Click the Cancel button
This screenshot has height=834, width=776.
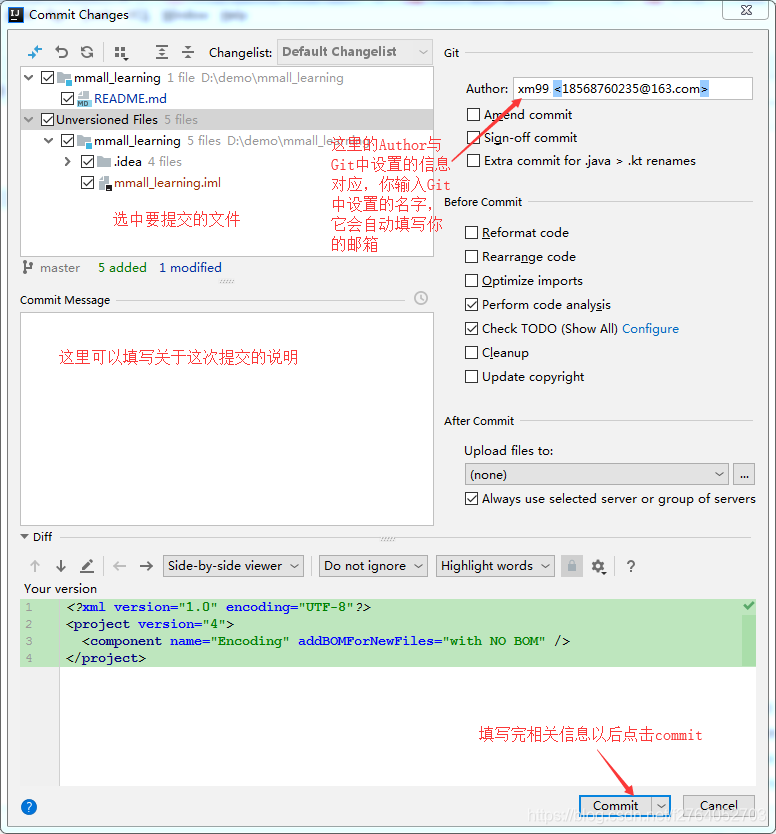pos(719,806)
